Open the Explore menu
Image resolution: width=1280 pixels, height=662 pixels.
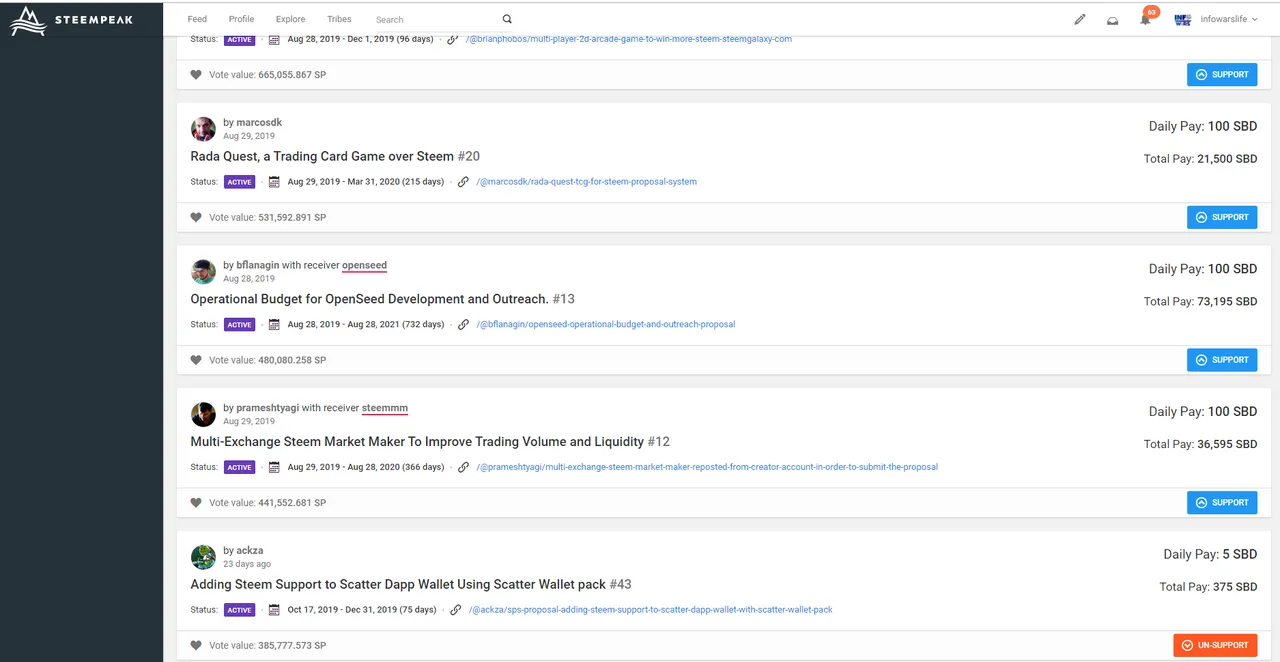click(291, 19)
